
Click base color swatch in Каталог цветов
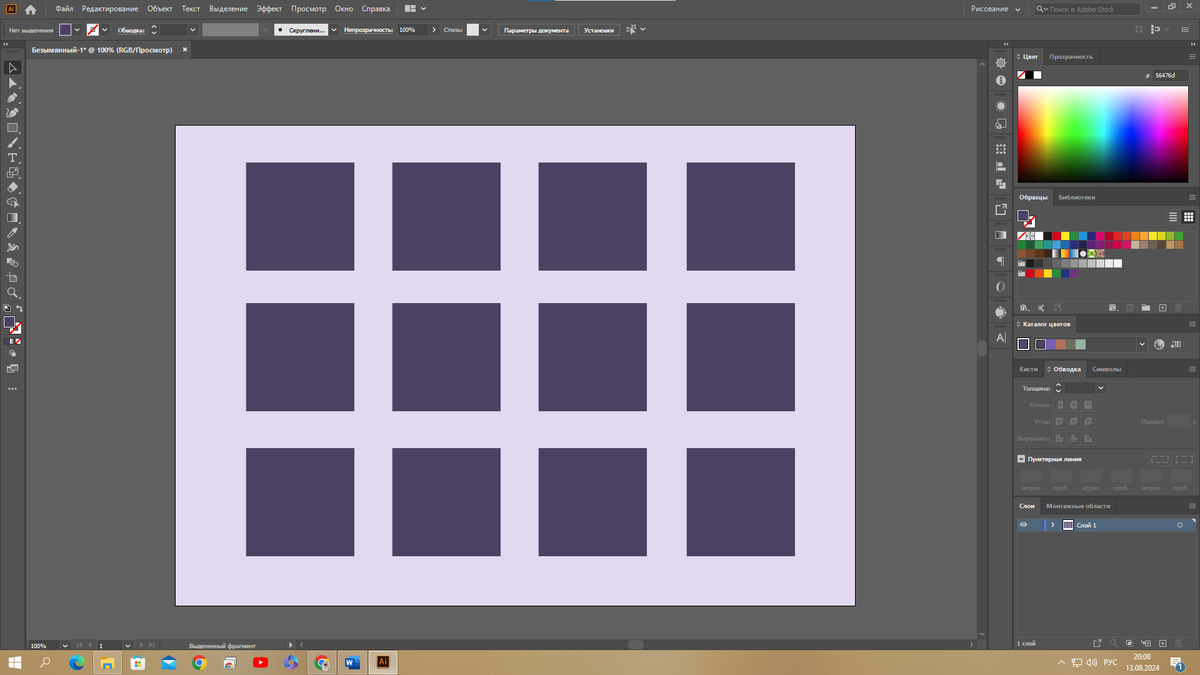tap(1023, 344)
